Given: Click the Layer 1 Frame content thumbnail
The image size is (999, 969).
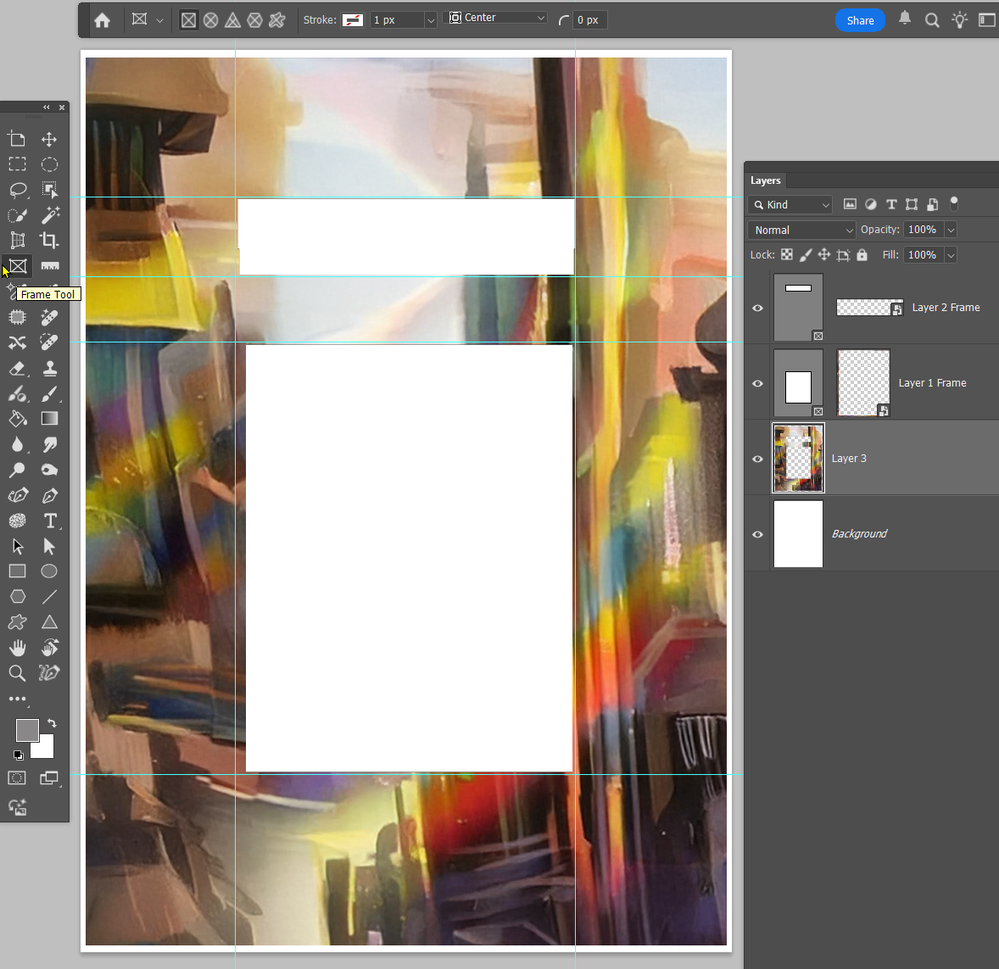Looking at the screenshot, I should pos(863,384).
